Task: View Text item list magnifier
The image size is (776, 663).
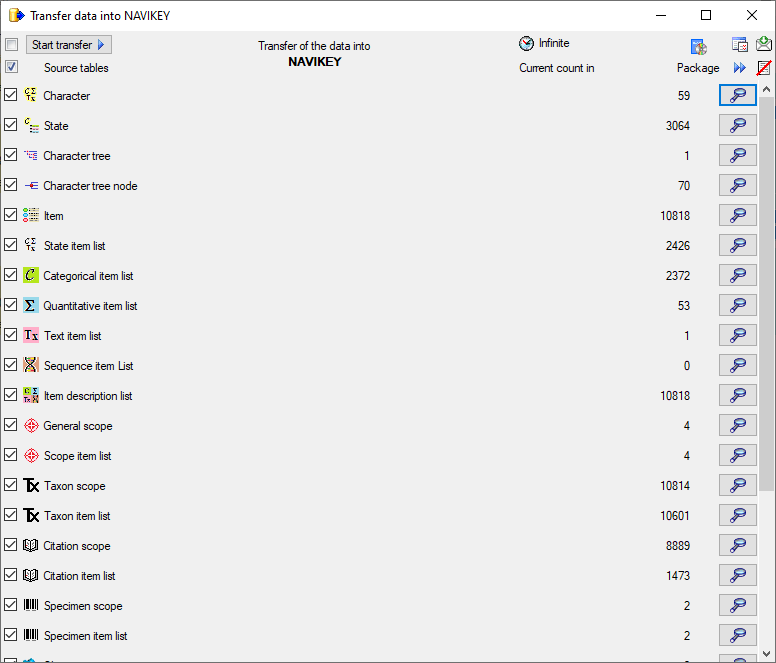Action: pos(737,335)
